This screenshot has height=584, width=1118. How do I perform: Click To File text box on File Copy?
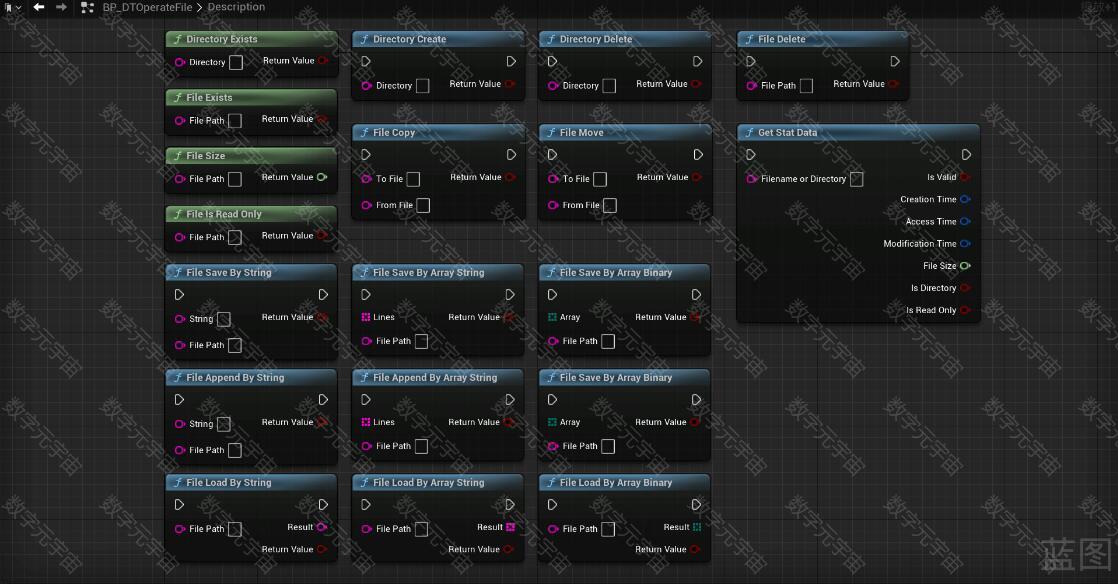coord(414,179)
